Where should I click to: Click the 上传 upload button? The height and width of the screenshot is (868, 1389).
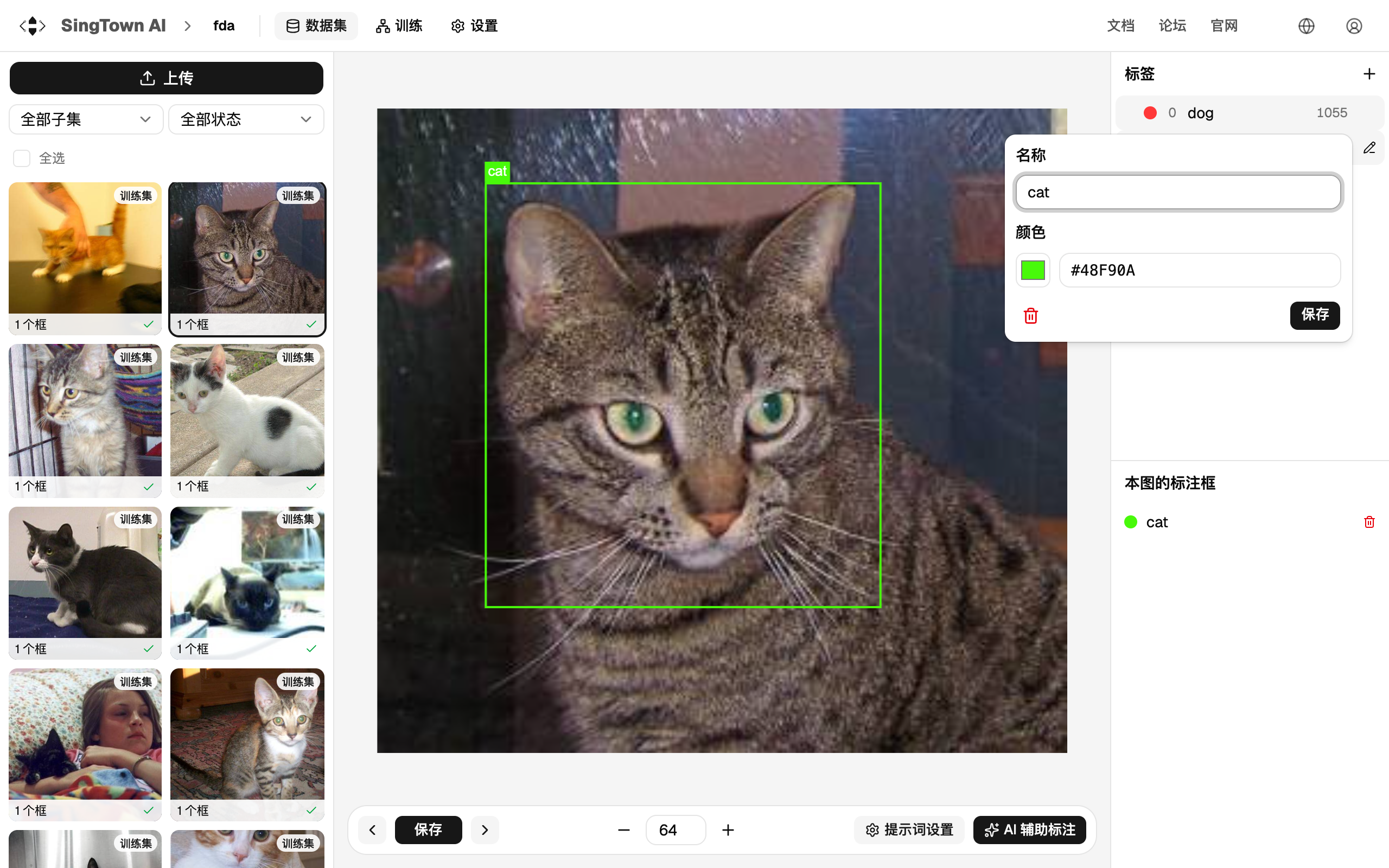click(167, 78)
